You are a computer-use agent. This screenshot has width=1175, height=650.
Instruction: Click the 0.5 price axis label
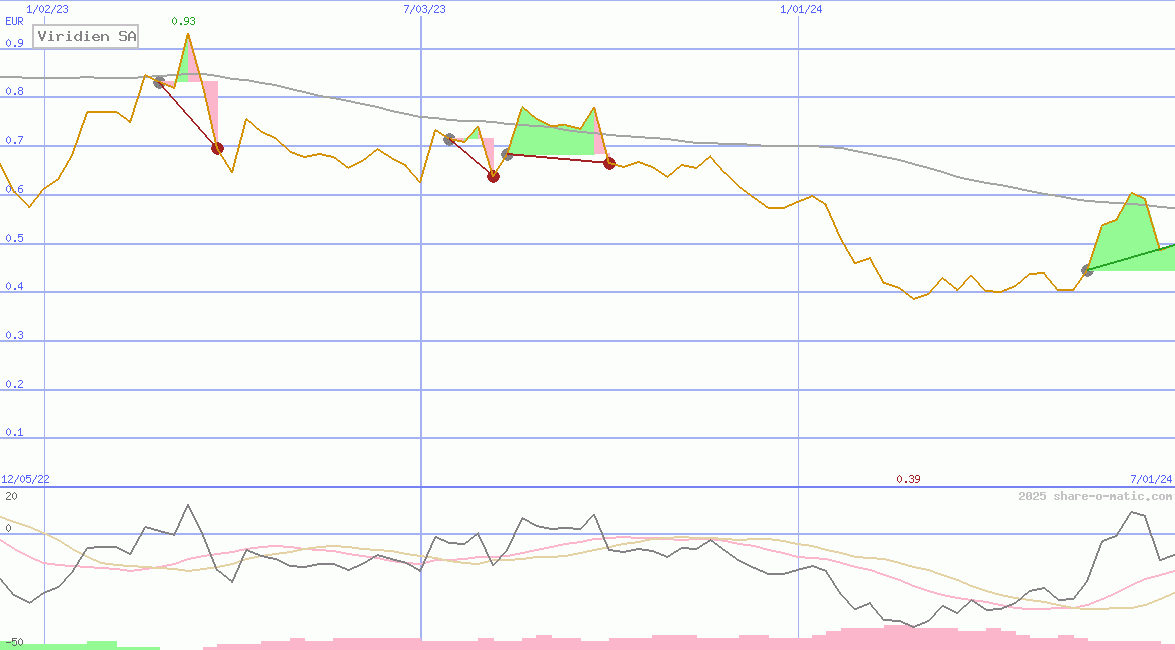[x=14, y=239]
